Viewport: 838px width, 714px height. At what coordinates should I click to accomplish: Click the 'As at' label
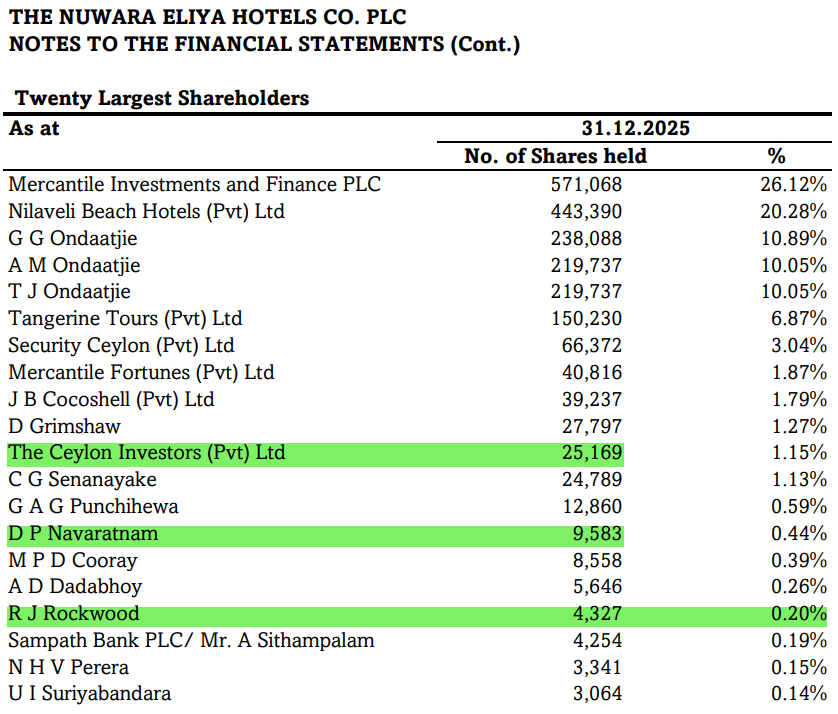coord(34,128)
